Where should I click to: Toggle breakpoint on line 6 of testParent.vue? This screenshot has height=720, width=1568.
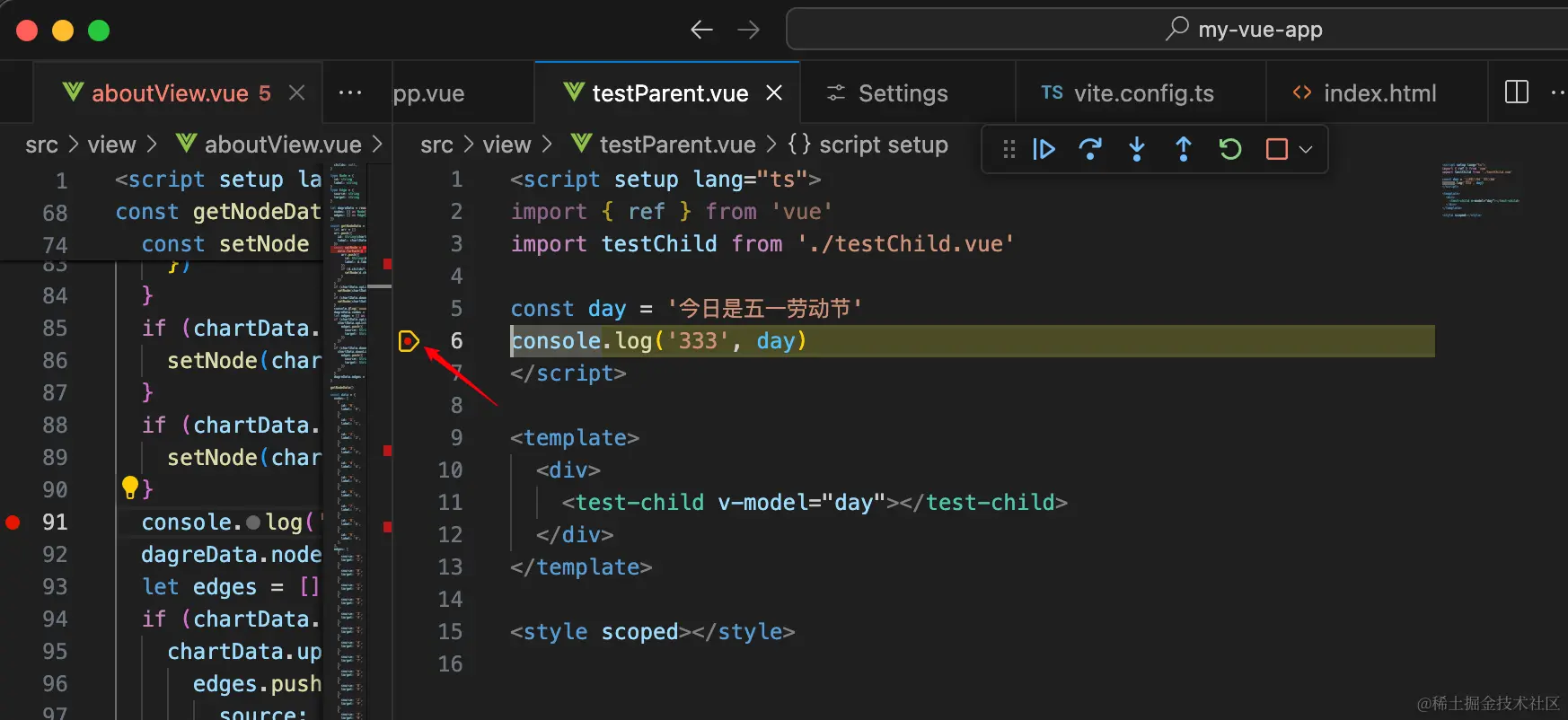point(409,341)
